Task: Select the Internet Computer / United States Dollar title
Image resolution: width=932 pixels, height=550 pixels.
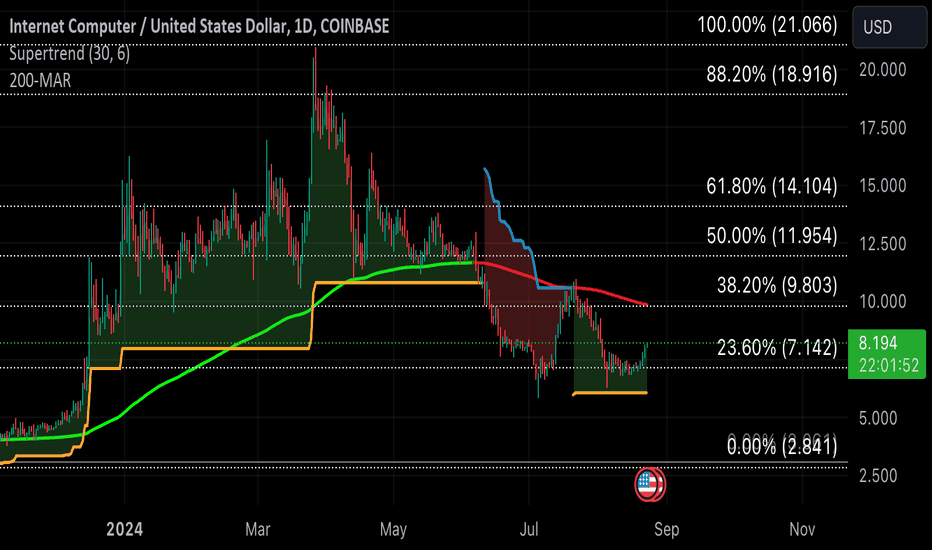Action: pos(199,26)
